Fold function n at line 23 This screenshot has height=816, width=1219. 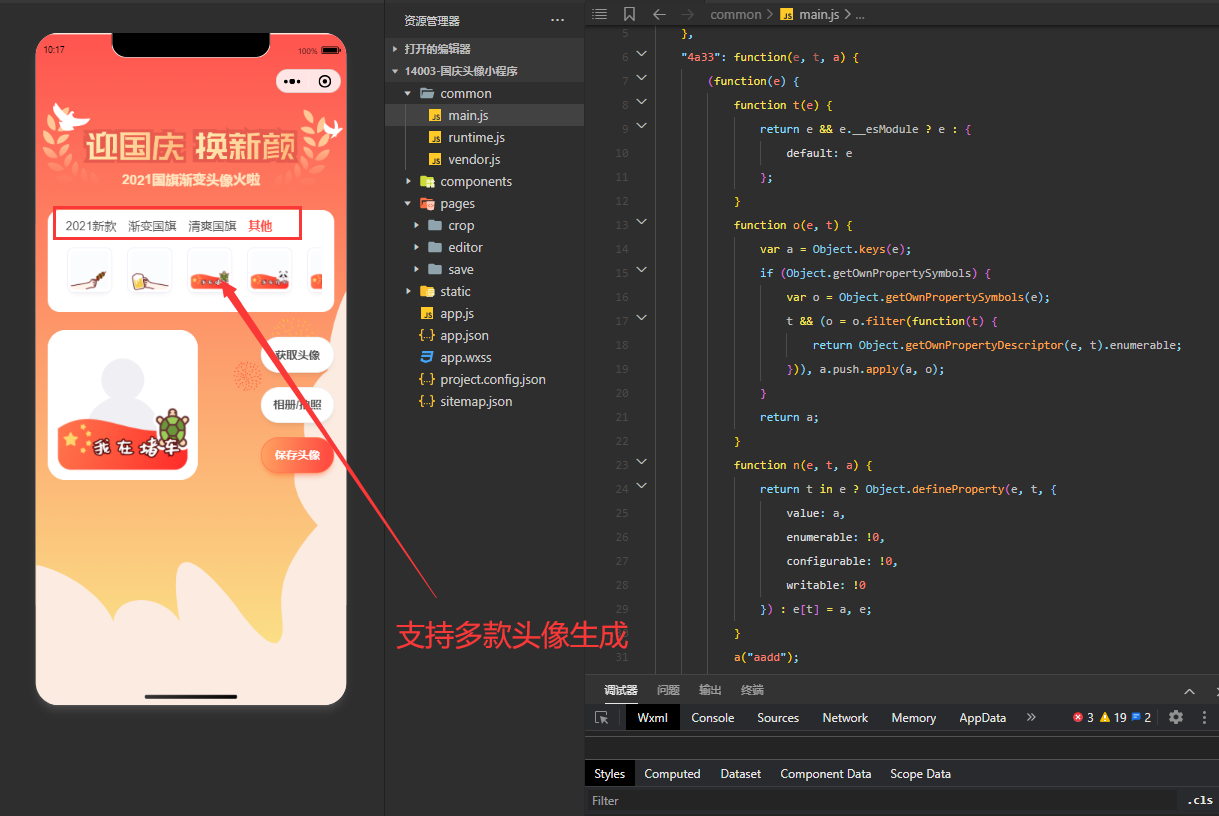tap(642, 462)
